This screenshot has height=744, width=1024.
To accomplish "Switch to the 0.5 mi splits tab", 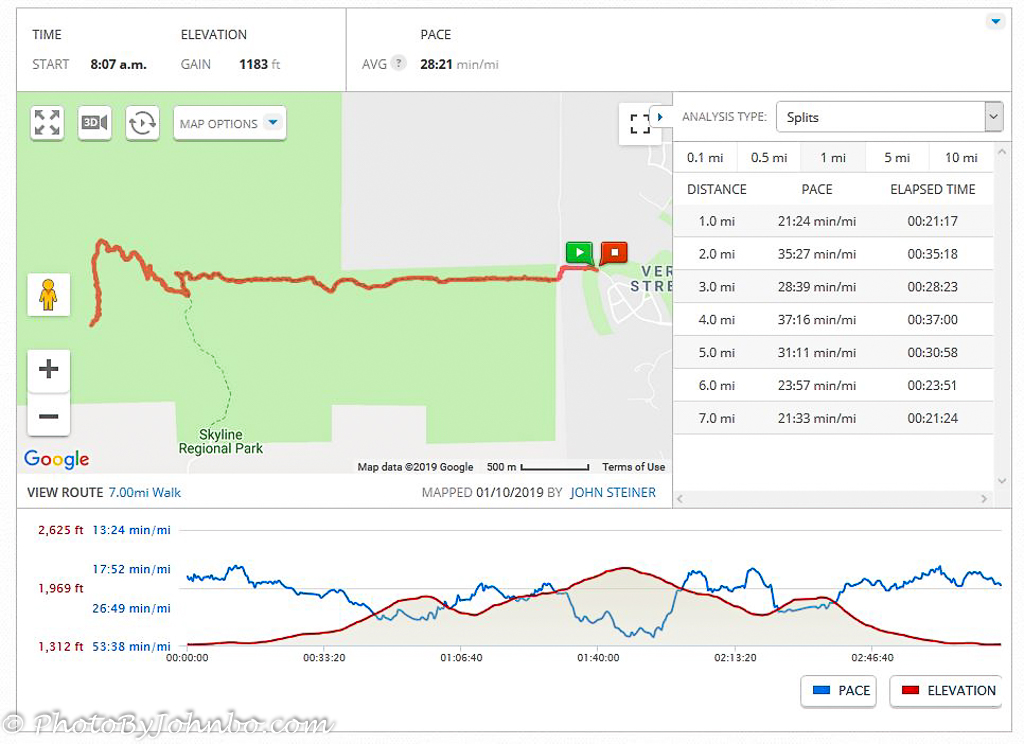I will (x=769, y=157).
